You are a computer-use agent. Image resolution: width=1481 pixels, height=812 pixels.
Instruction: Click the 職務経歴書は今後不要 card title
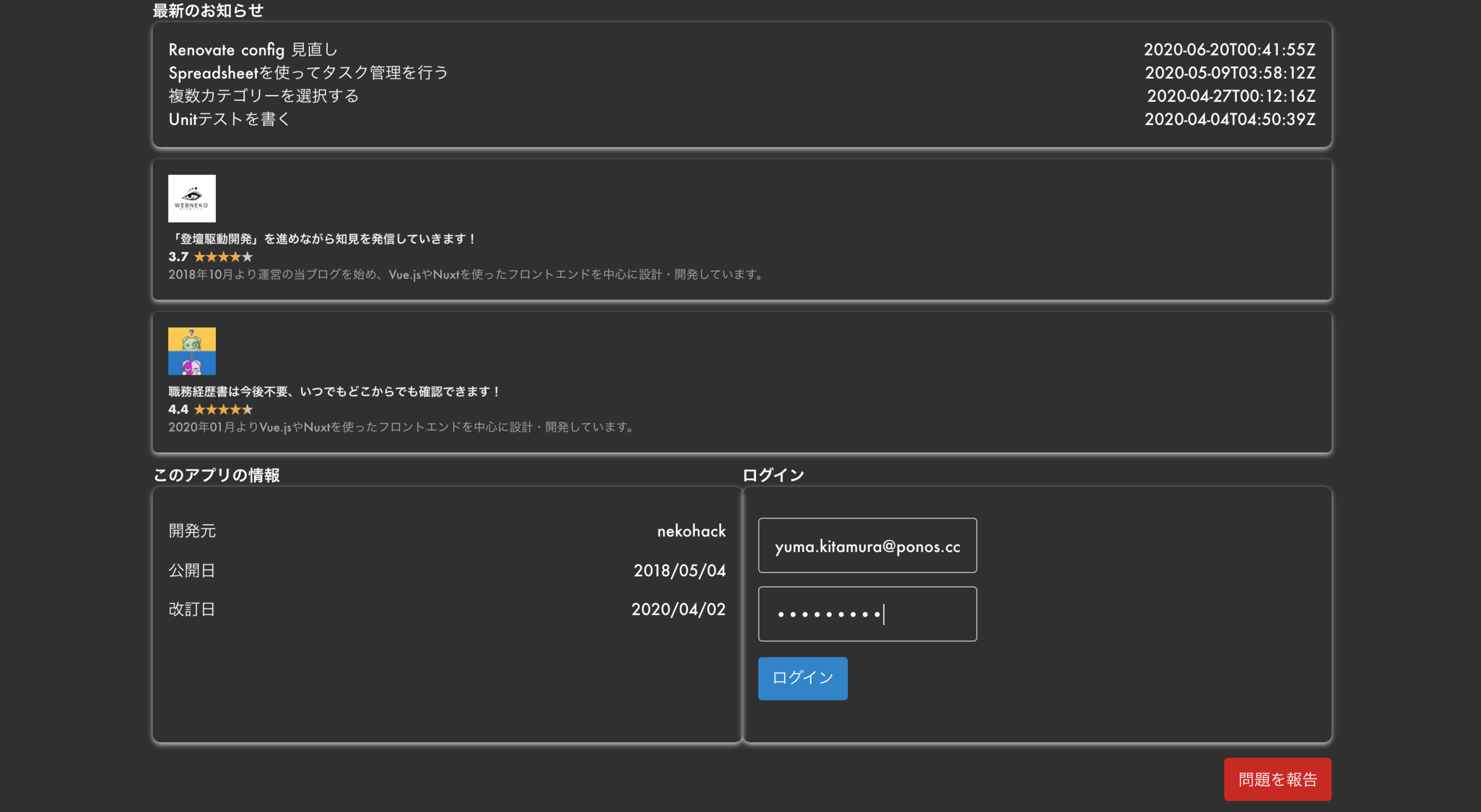335,392
